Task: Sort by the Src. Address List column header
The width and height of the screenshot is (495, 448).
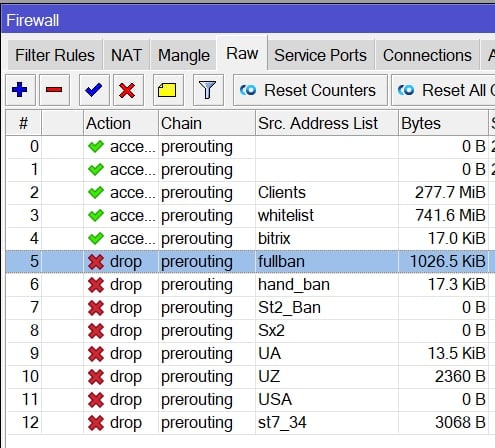Action: point(327,123)
